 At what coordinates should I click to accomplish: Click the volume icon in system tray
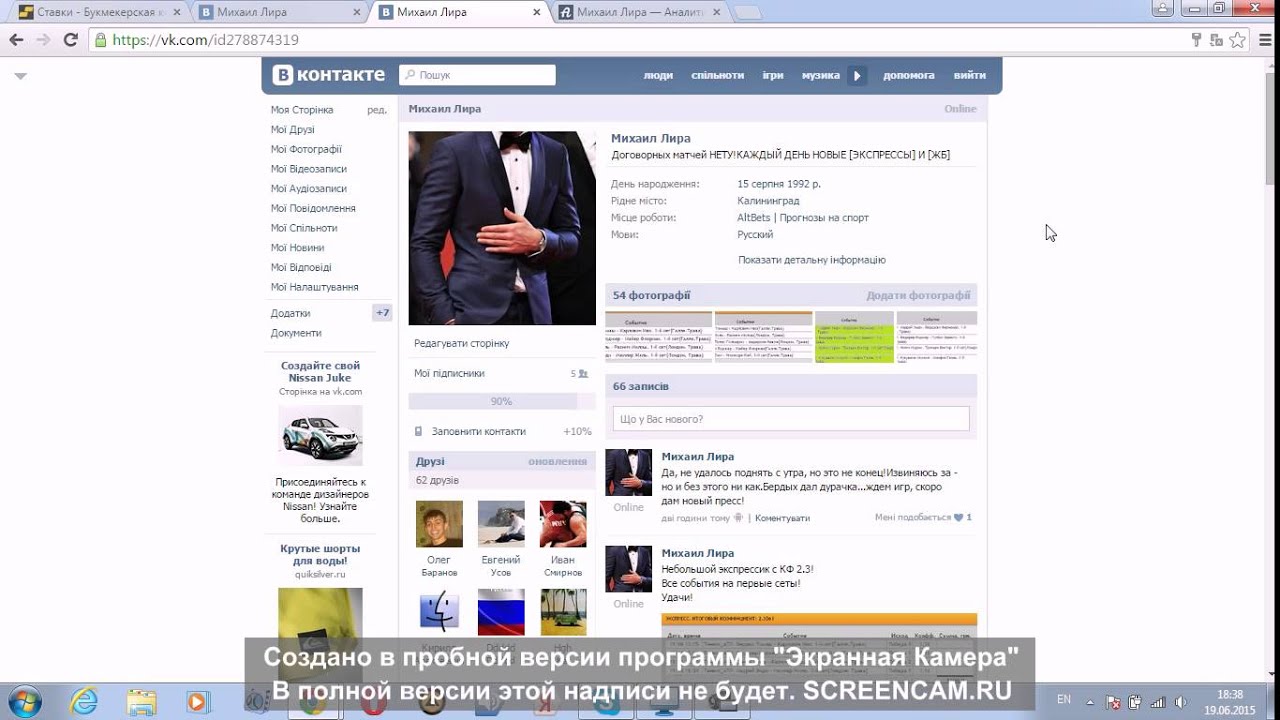coord(1180,701)
